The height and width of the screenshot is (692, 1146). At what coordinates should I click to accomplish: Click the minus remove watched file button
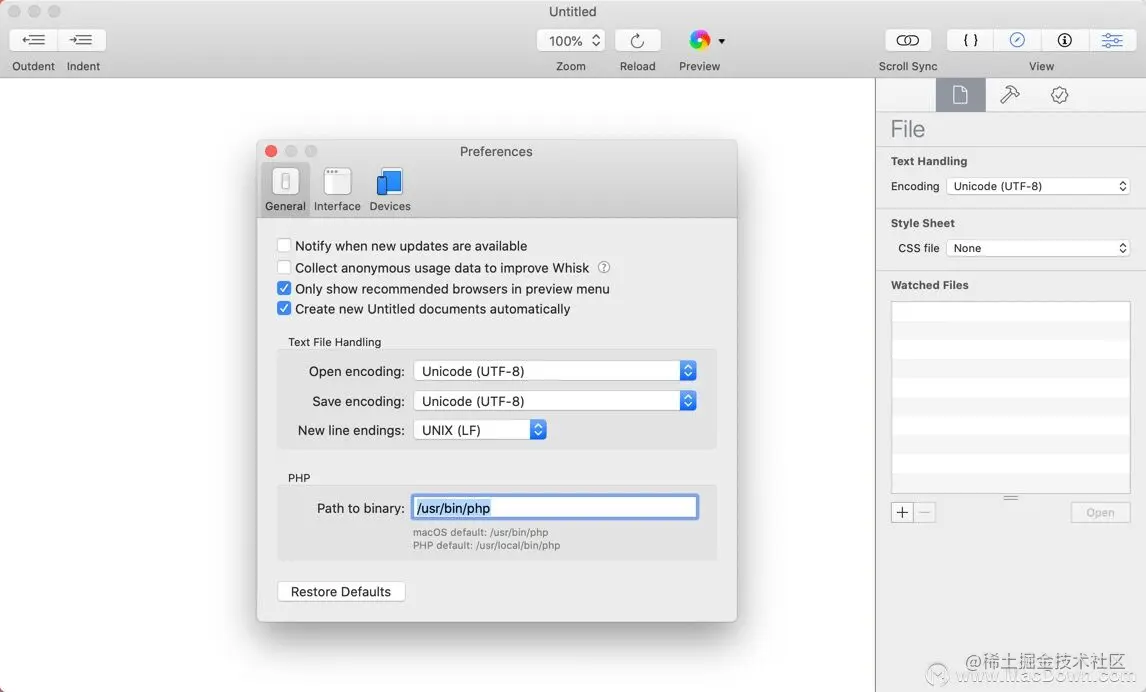point(925,513)
